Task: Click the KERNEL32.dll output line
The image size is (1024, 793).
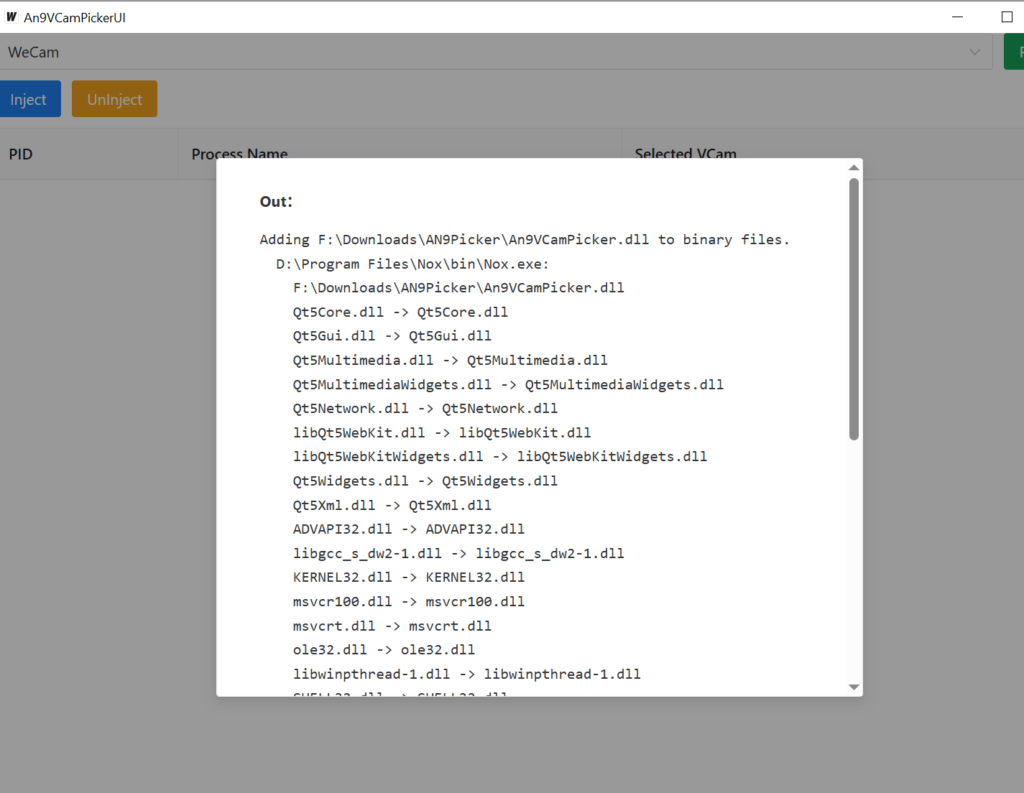Action: (408, 577)
